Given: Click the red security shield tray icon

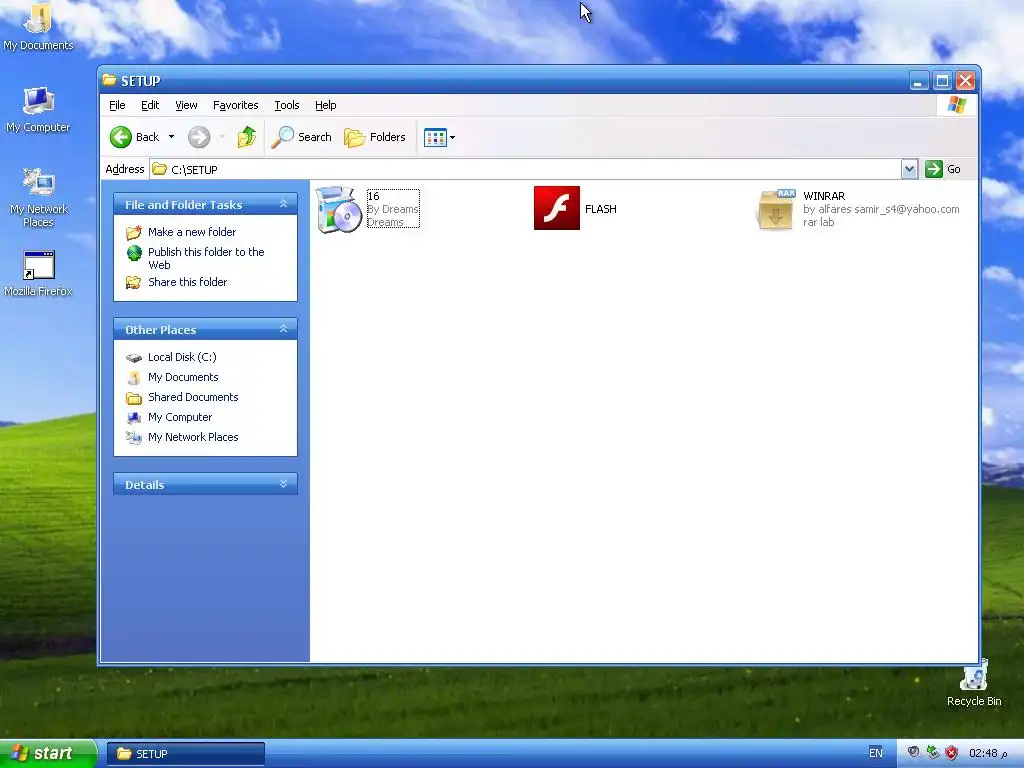Looking at the screenshot, I should pos(952,753).
